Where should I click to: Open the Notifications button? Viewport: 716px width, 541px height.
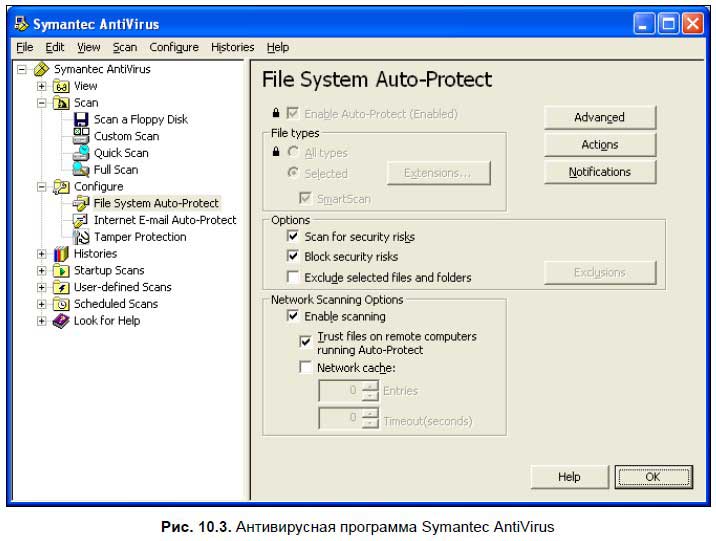pyautogui.click(x=599, y=172)
